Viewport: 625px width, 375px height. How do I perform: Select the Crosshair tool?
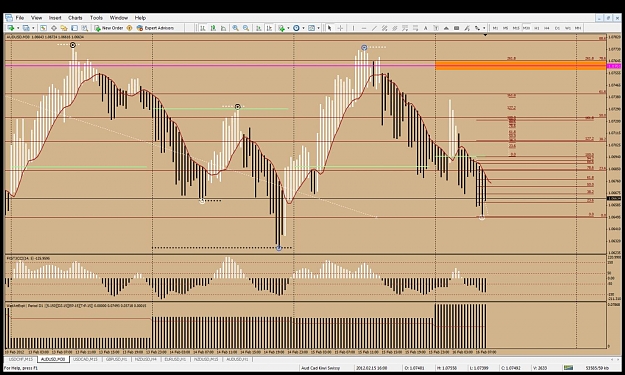(x=340, y=28)
